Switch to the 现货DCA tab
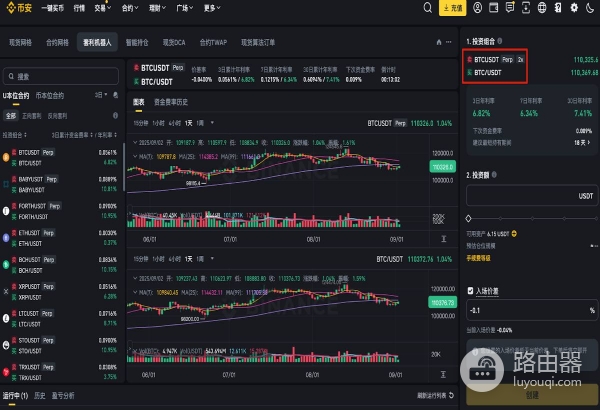 (x=174, y=42)
